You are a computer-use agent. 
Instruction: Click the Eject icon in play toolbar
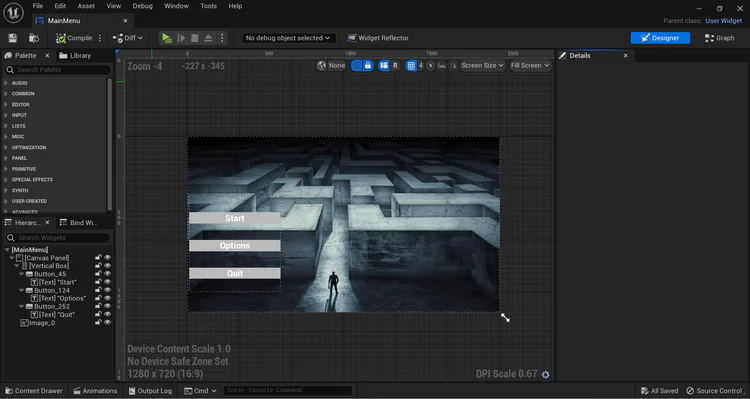pyautogui.click(x=209, y=38)
